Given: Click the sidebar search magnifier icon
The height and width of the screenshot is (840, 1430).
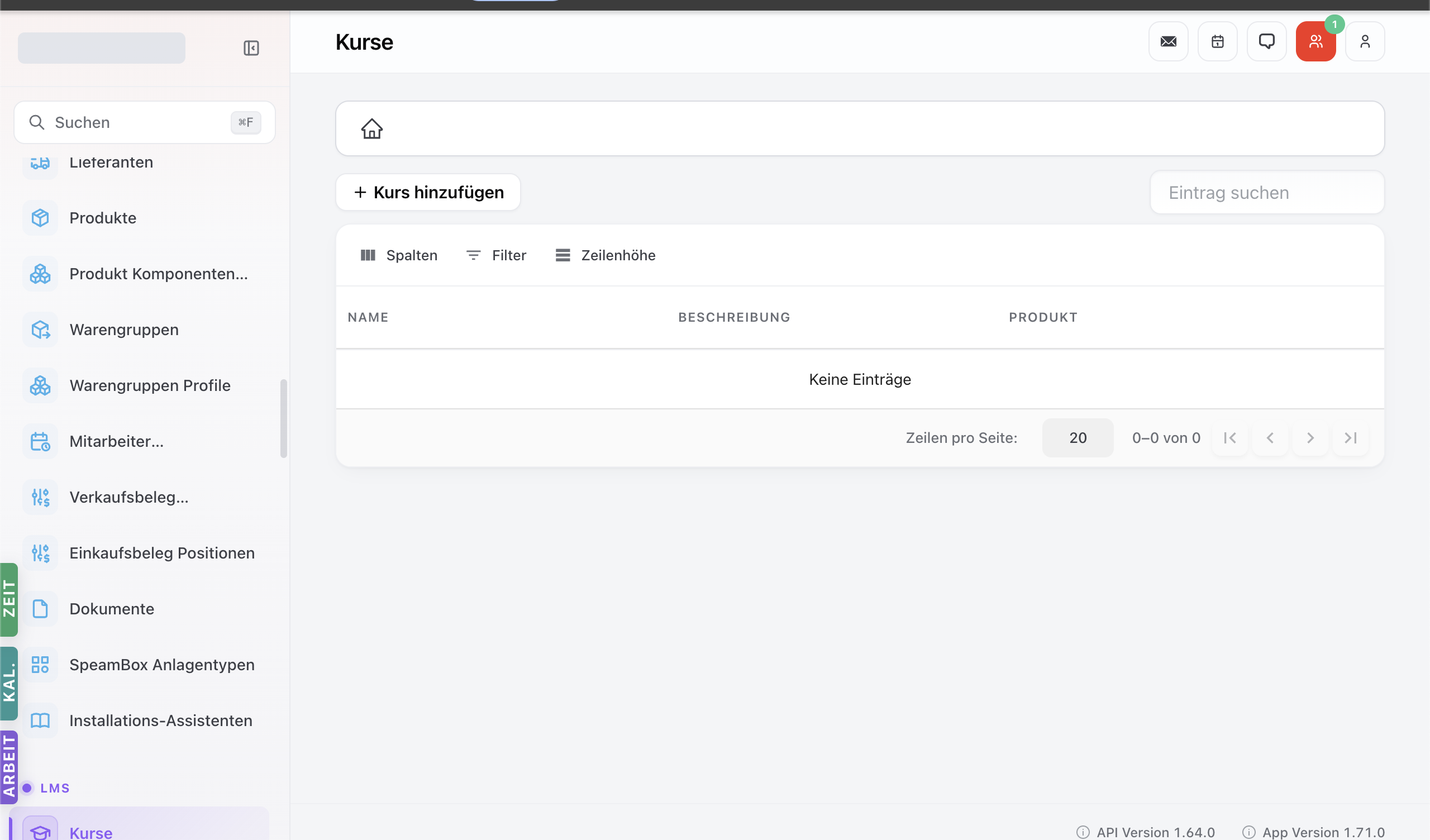Looking at the screenshot, I should point(37,123).
